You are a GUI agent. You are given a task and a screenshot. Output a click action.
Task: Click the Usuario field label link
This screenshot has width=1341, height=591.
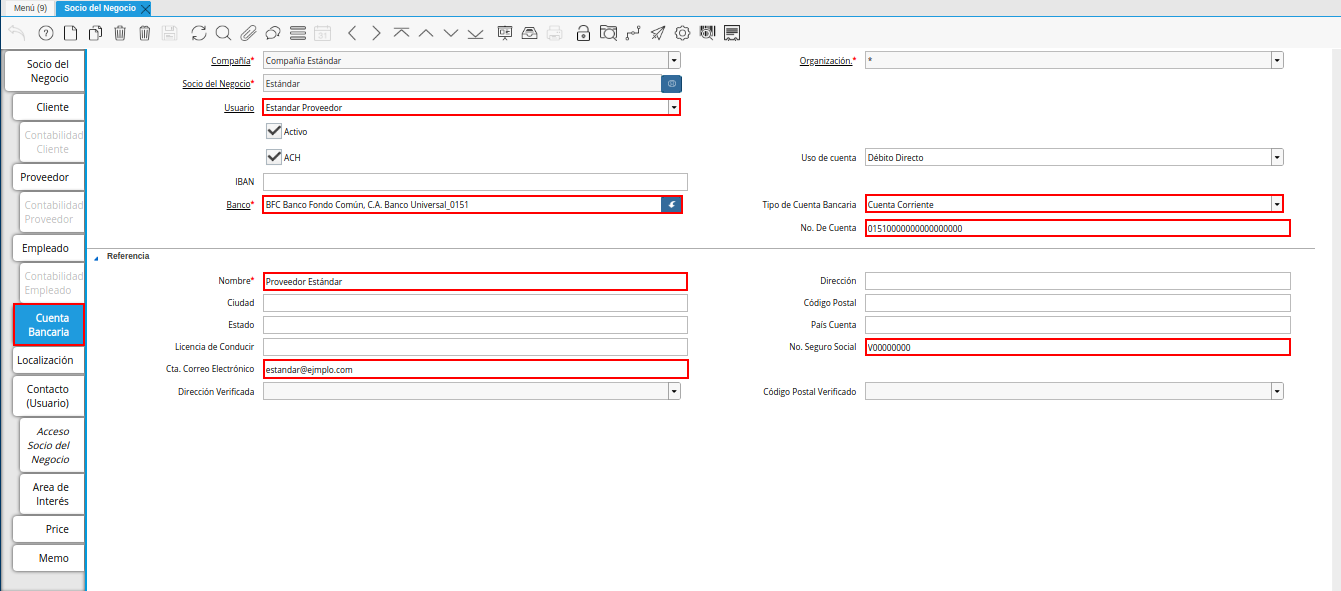[x=238, y=108]
